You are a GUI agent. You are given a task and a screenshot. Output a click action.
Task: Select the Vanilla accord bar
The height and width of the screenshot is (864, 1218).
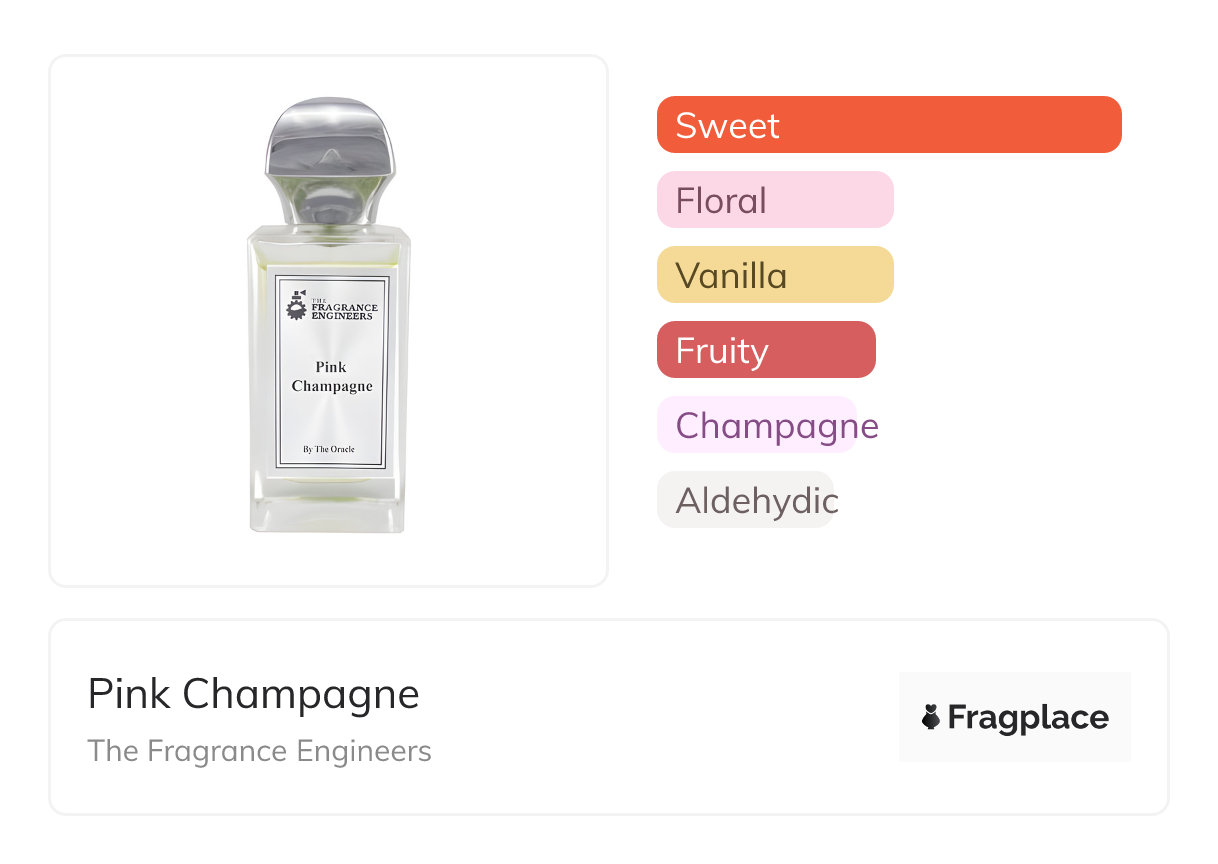[x=774, y=275]
